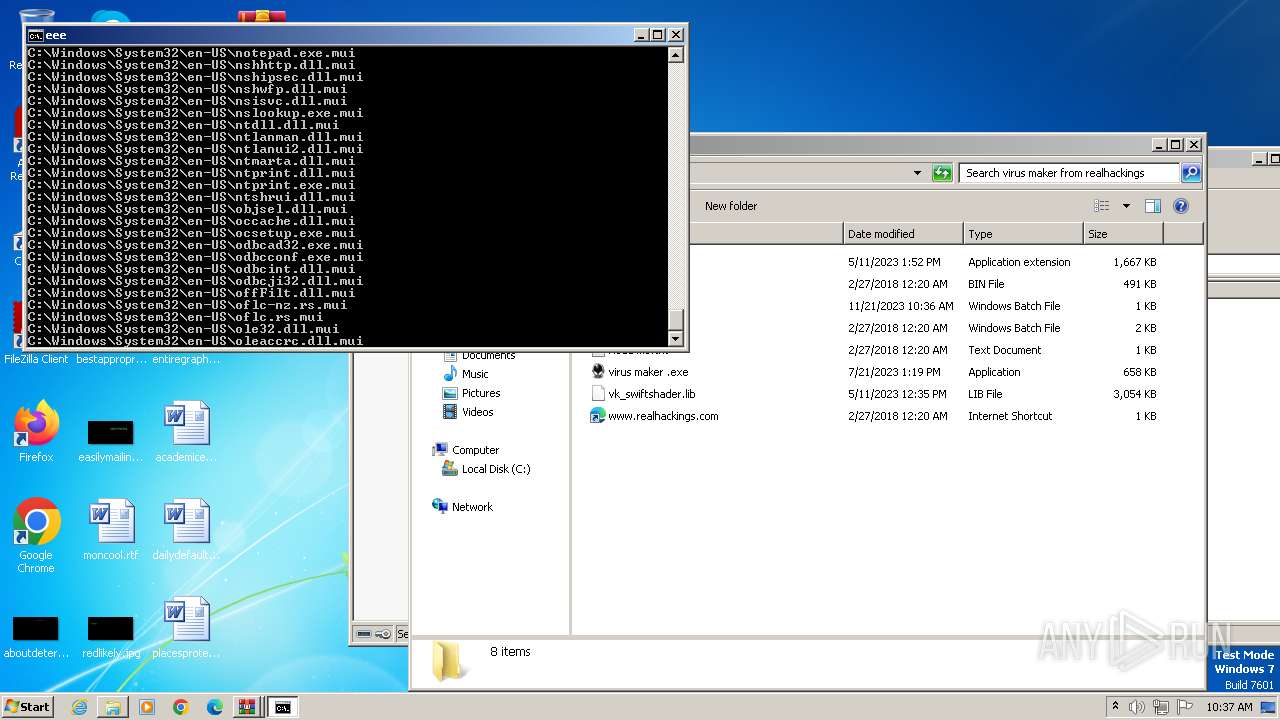Open the Firefox desktop shortcut
Image resolution: width=1280 pixels, height=720 pixels.
pyautogui.click(x=36, y=433)
